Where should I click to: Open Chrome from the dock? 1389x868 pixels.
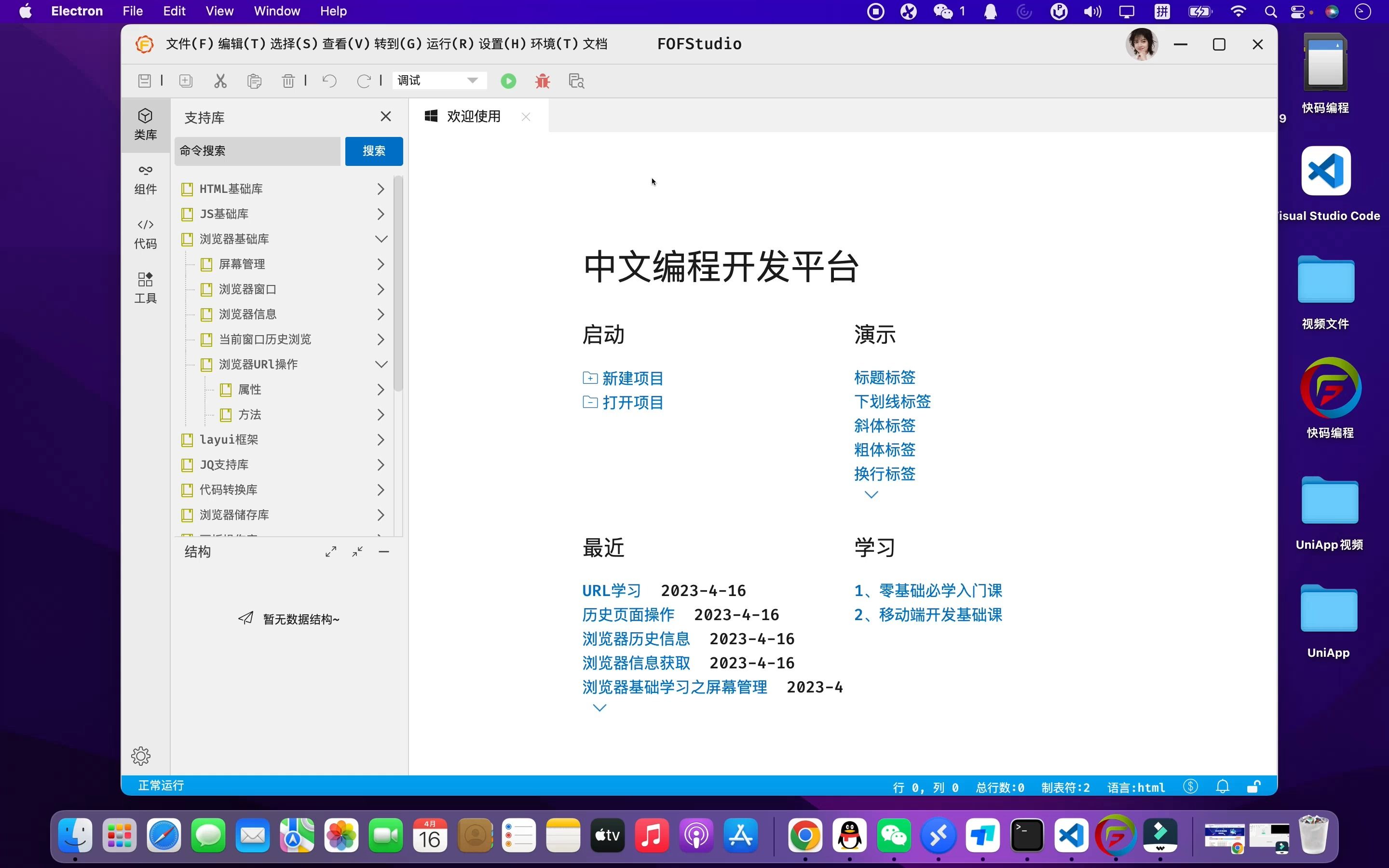coord(804,836)
